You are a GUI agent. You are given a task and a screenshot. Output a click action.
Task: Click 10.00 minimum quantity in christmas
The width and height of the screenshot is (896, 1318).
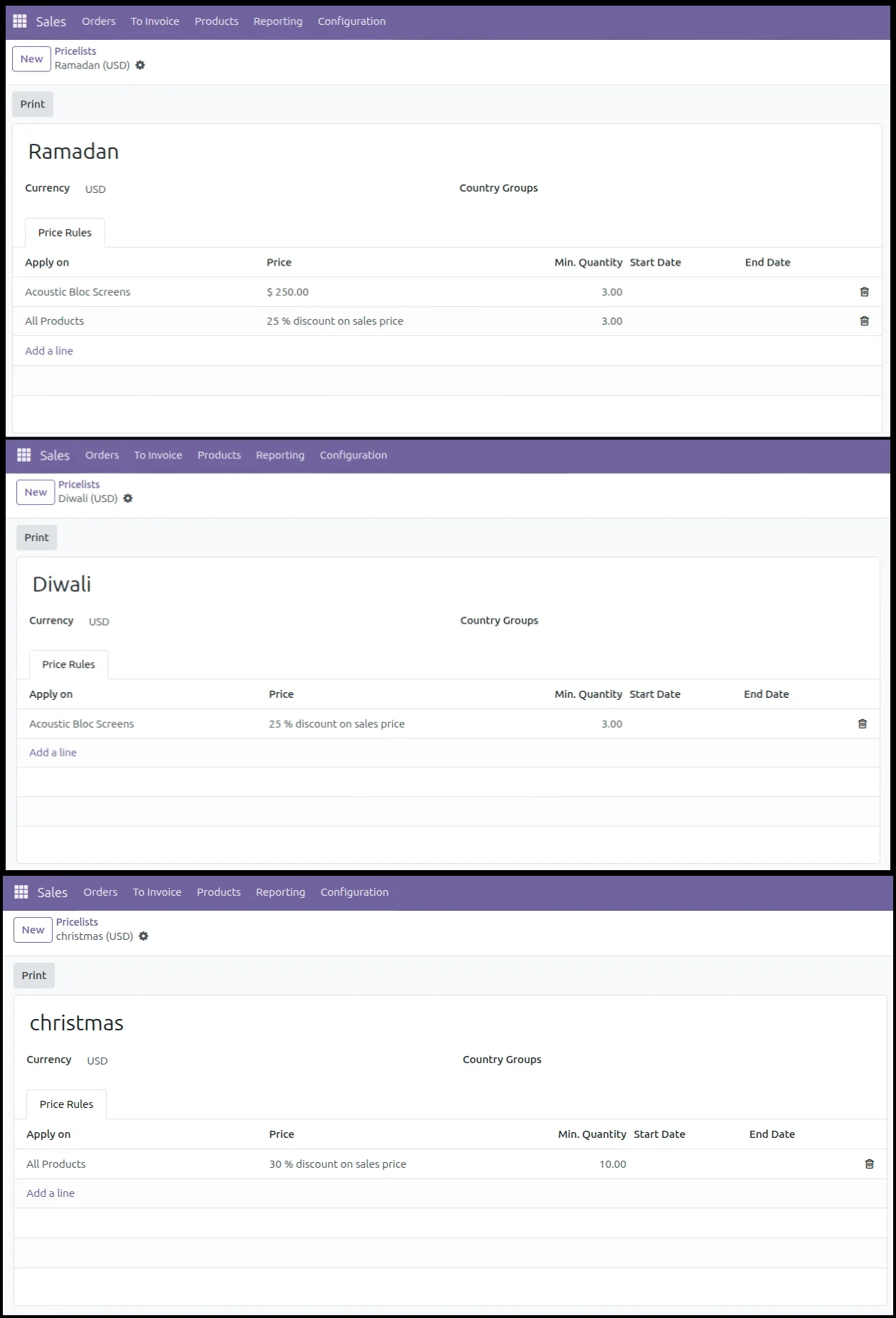613,1164
